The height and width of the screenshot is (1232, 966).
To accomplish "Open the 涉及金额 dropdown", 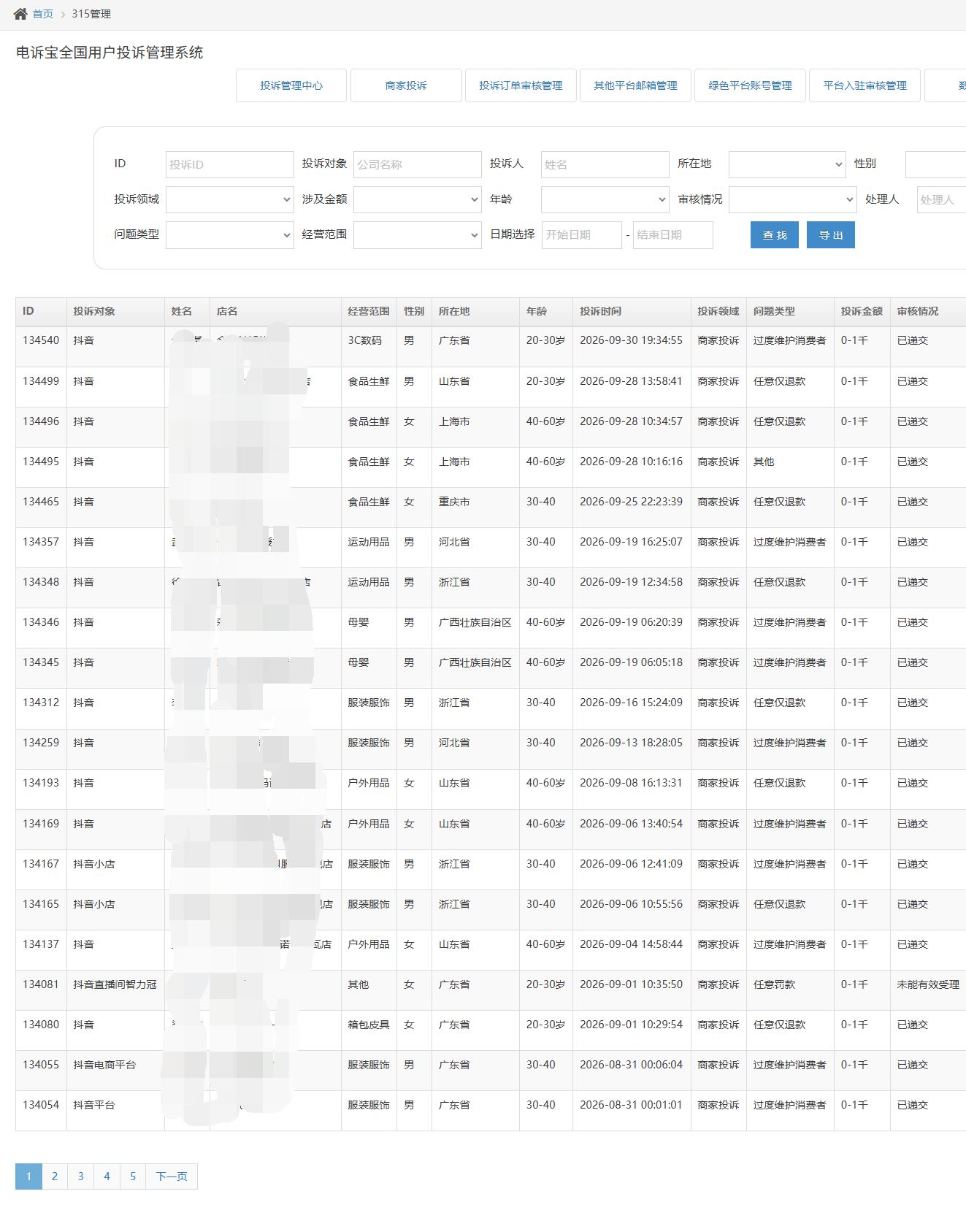I will (x=418, y=199).
